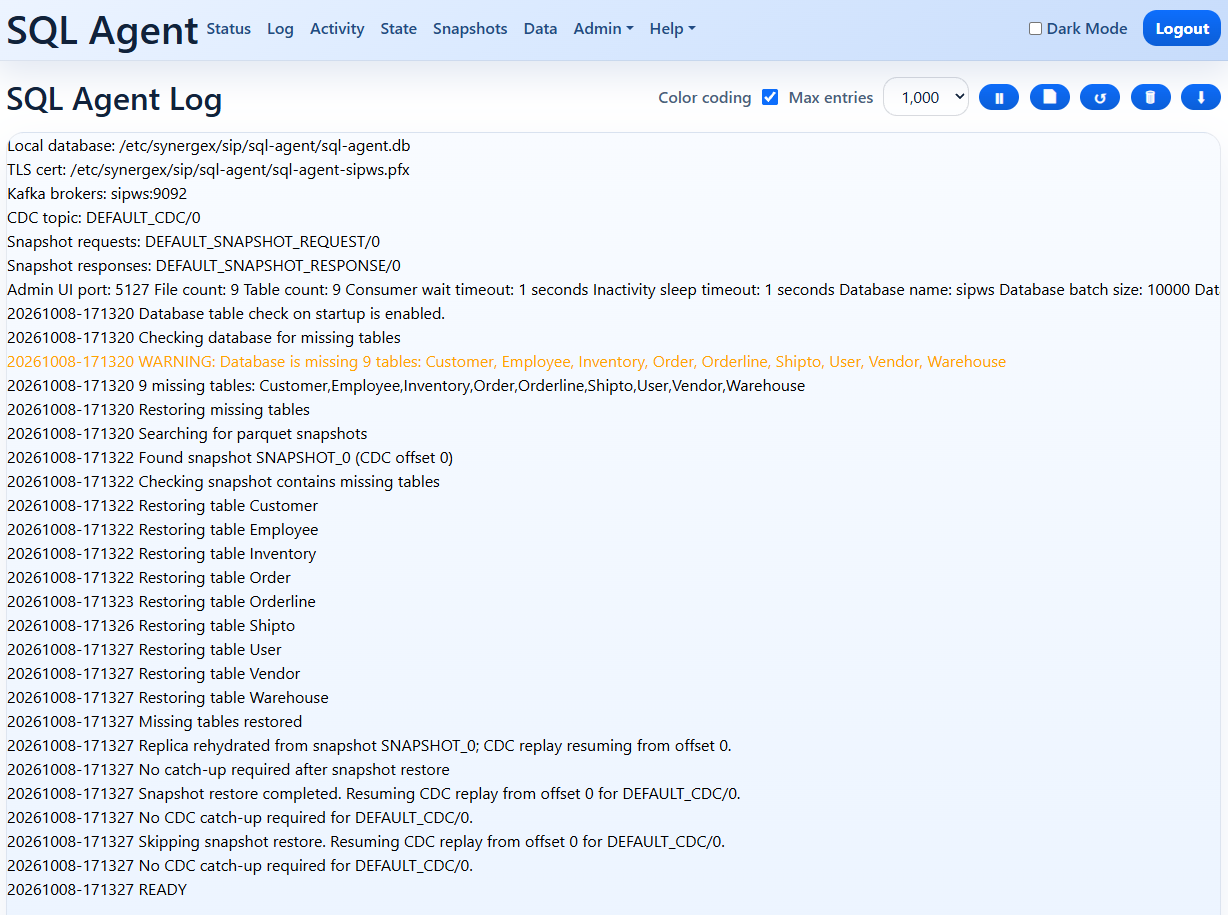Click the Database table check on startup line

coord(226,314)
